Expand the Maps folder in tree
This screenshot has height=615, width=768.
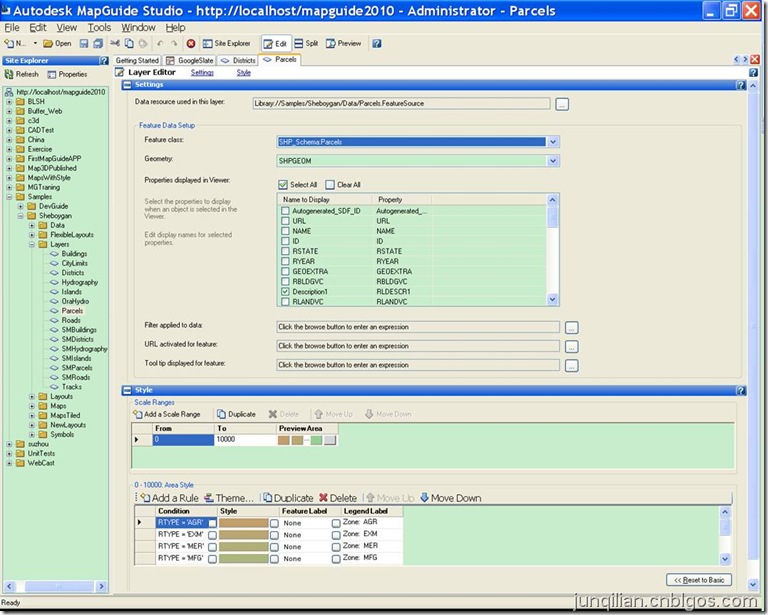point(32,406)
